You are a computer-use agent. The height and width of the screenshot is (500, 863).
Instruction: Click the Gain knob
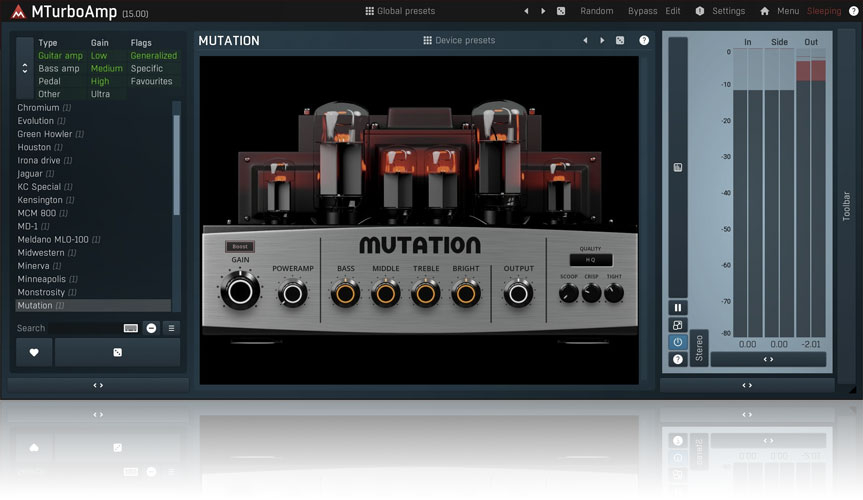click(x=240, y=292)
